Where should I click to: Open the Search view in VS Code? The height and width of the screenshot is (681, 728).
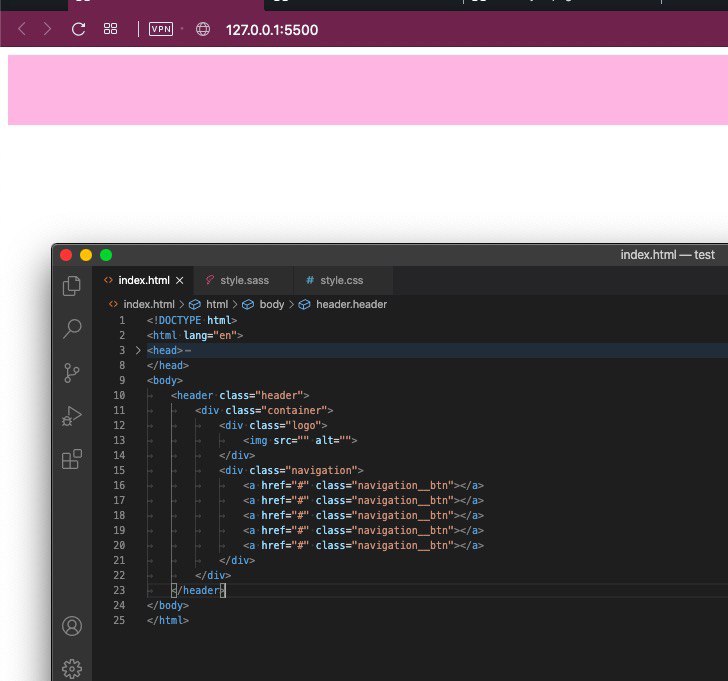(x=72, y=329)
